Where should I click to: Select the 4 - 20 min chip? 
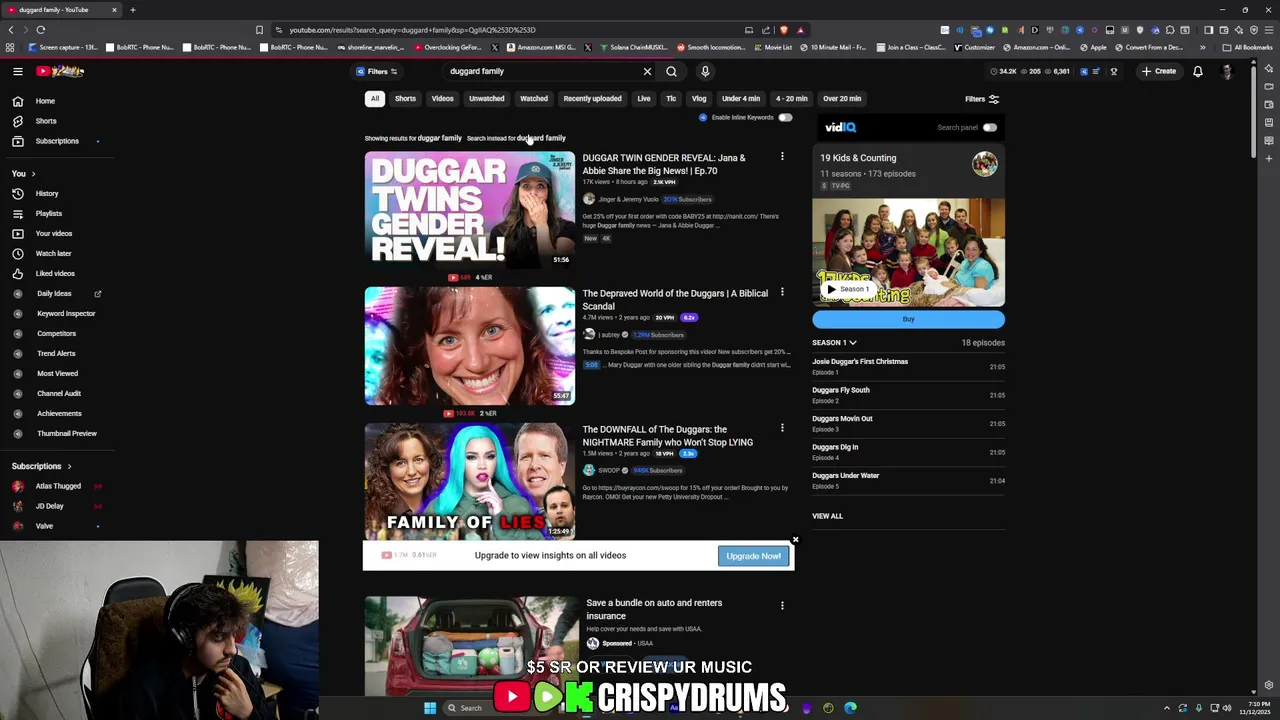[791, 99]
